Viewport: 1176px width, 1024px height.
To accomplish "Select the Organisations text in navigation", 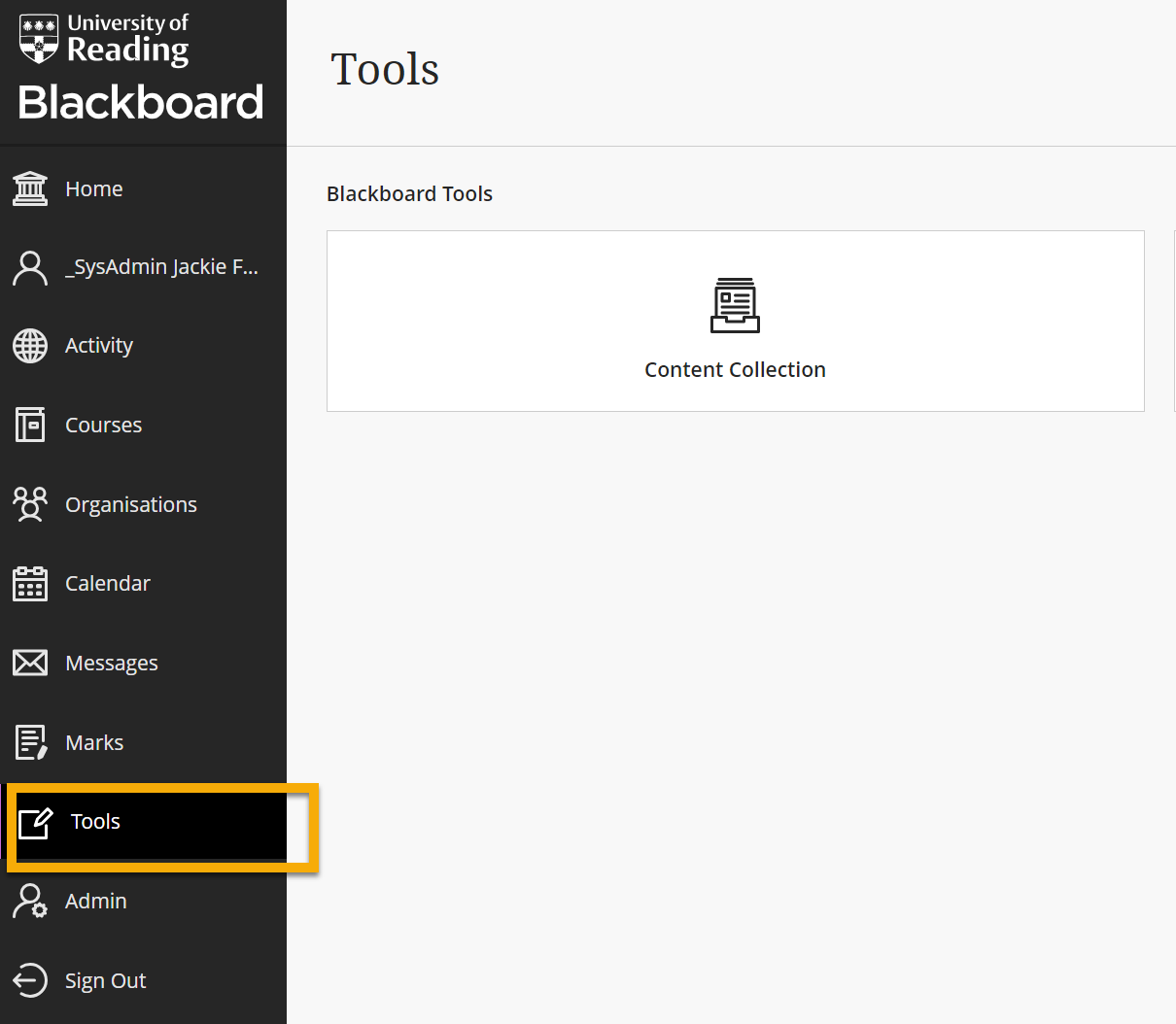I will [x=130, y=505].
